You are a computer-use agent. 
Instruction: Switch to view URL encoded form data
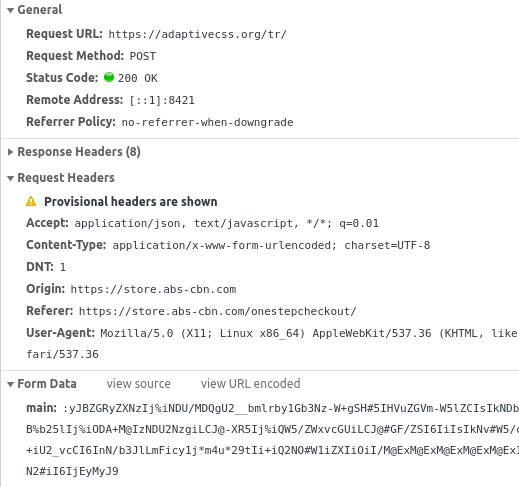pos(250,384)
